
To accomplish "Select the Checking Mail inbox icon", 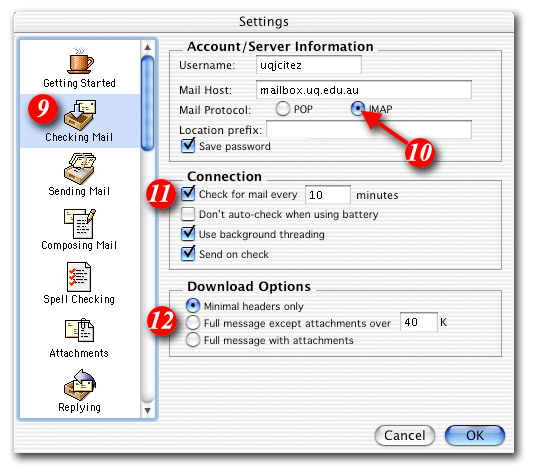I will pos(80,115).
